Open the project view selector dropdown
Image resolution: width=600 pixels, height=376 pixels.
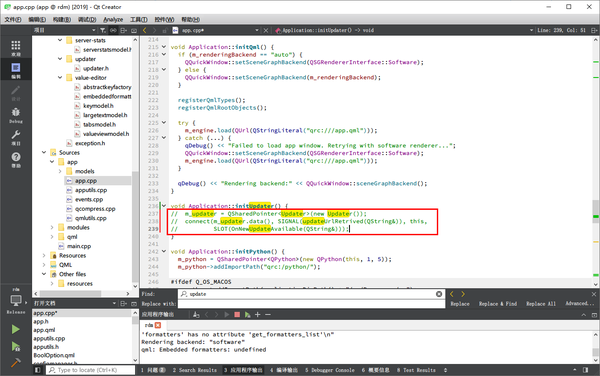[64, 30]
